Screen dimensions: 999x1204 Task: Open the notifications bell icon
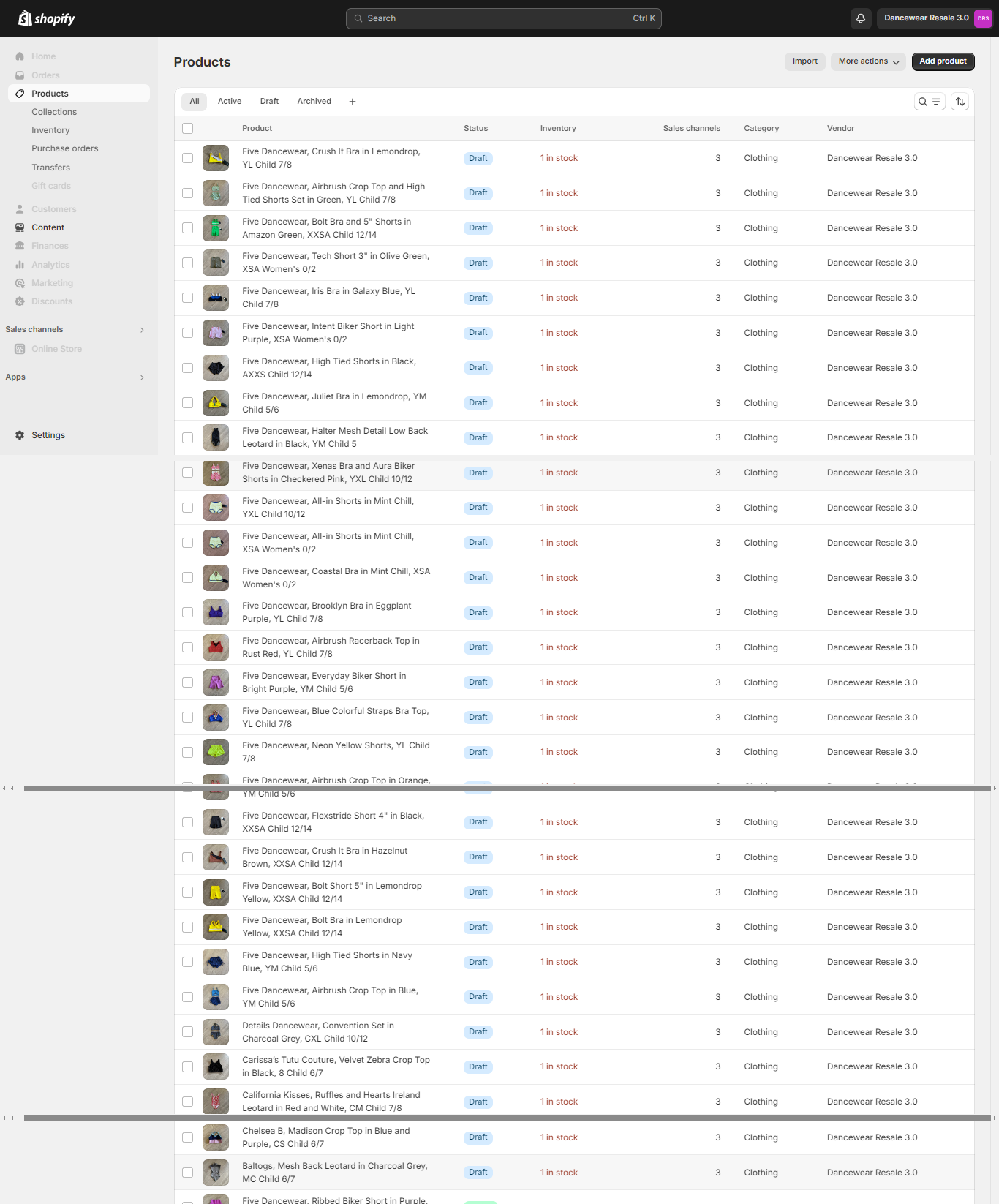coord(861,18)
